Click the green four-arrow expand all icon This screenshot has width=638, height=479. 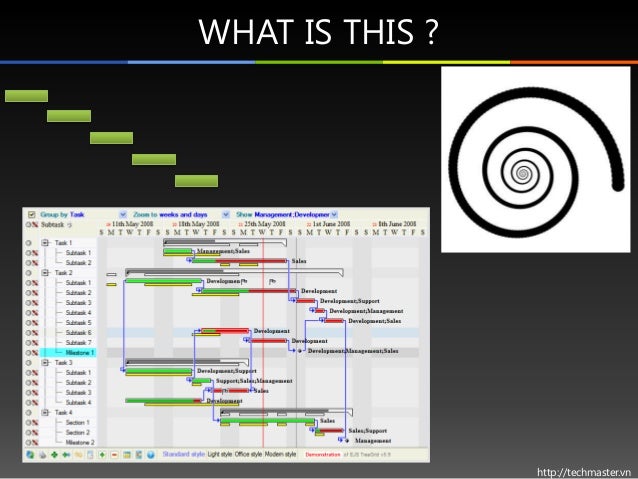click(54, 455)
